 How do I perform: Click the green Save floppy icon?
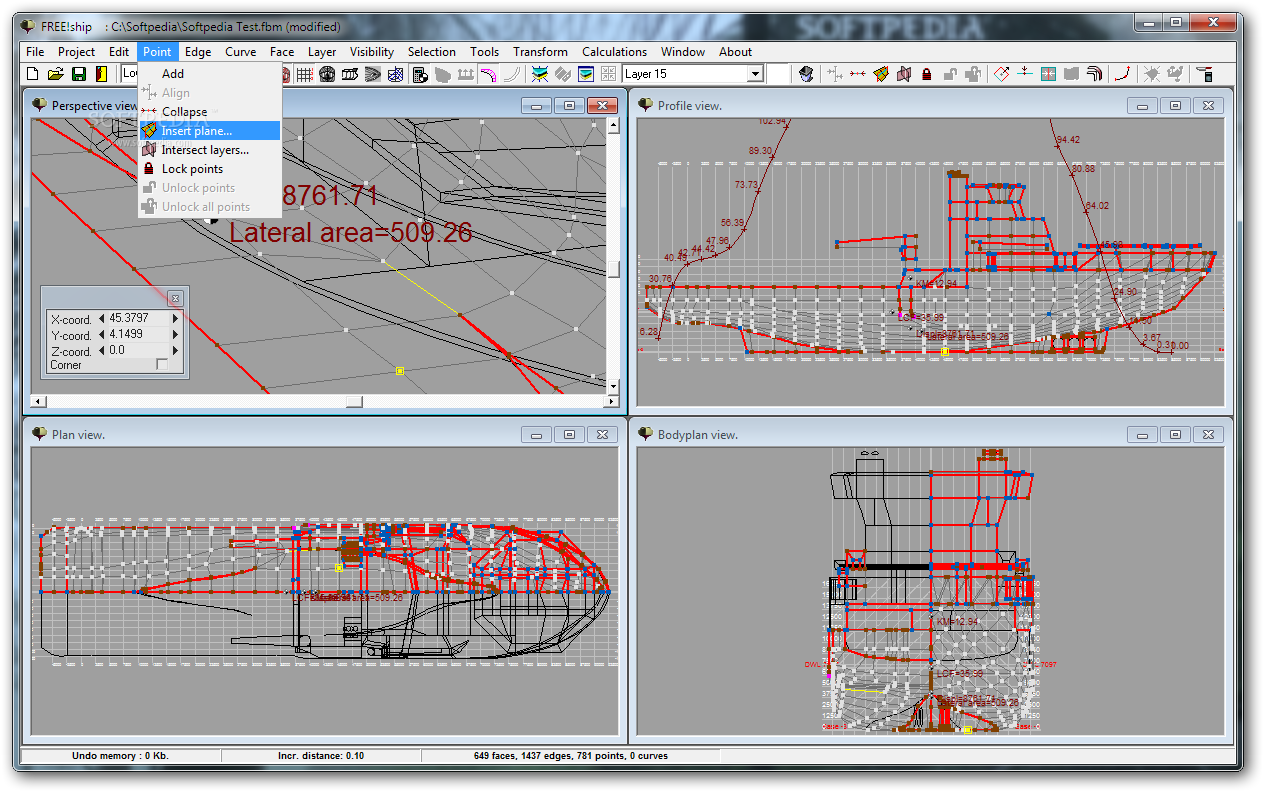coord(78,73)
